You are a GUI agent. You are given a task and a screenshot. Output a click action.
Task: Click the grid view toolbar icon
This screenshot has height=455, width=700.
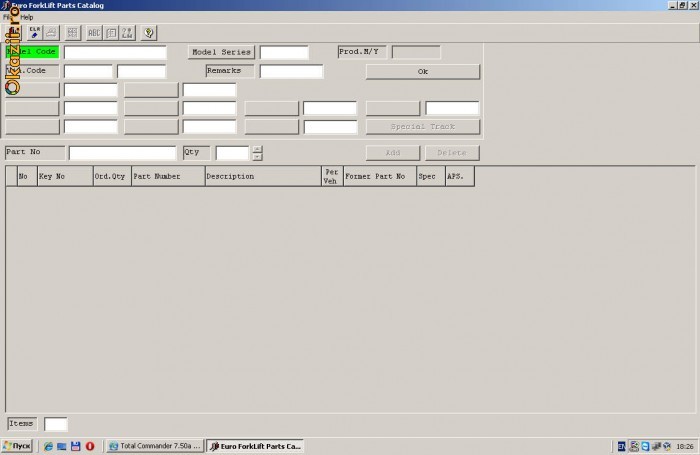(x=72, y=33)
